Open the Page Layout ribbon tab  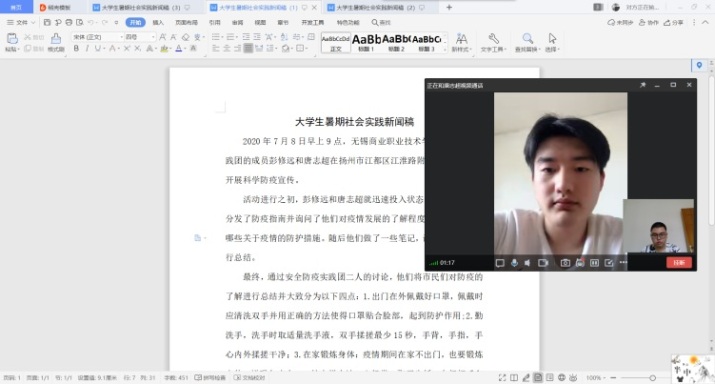[x=187, y=22]
